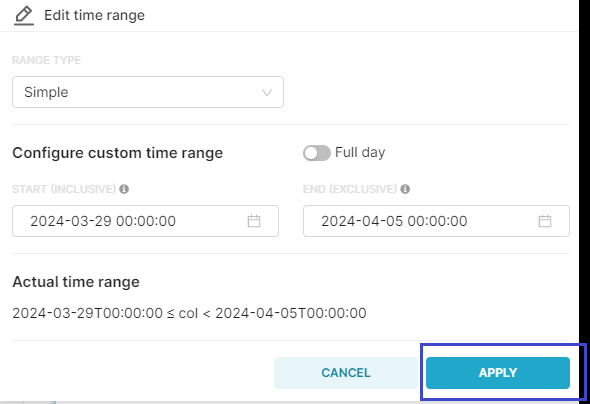Screen dimensions: 590x404
Task: Click the Edit time range title
Action: pos(94,15)
